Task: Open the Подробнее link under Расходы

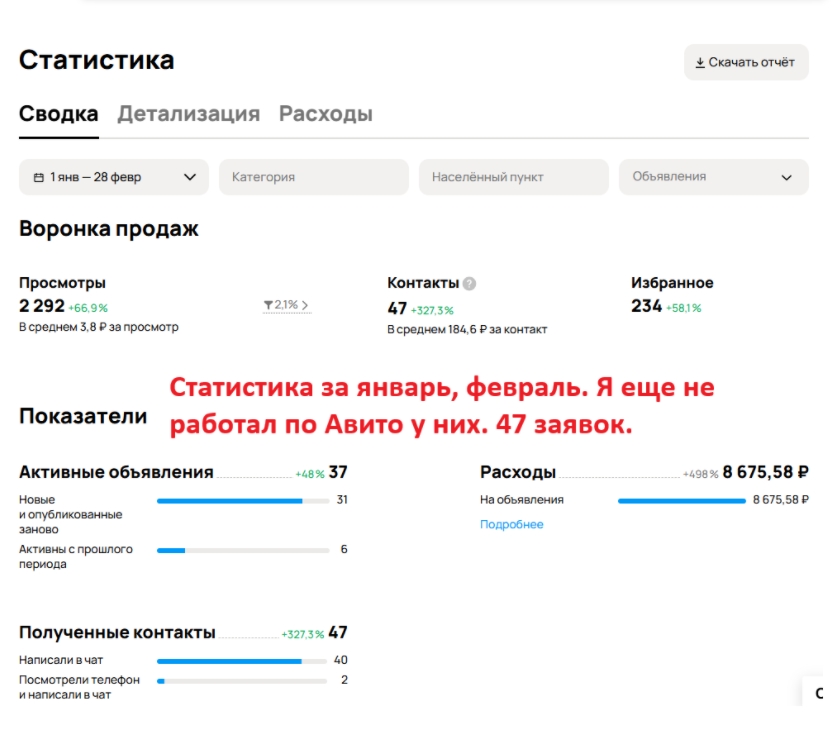Action: (511, 524)
